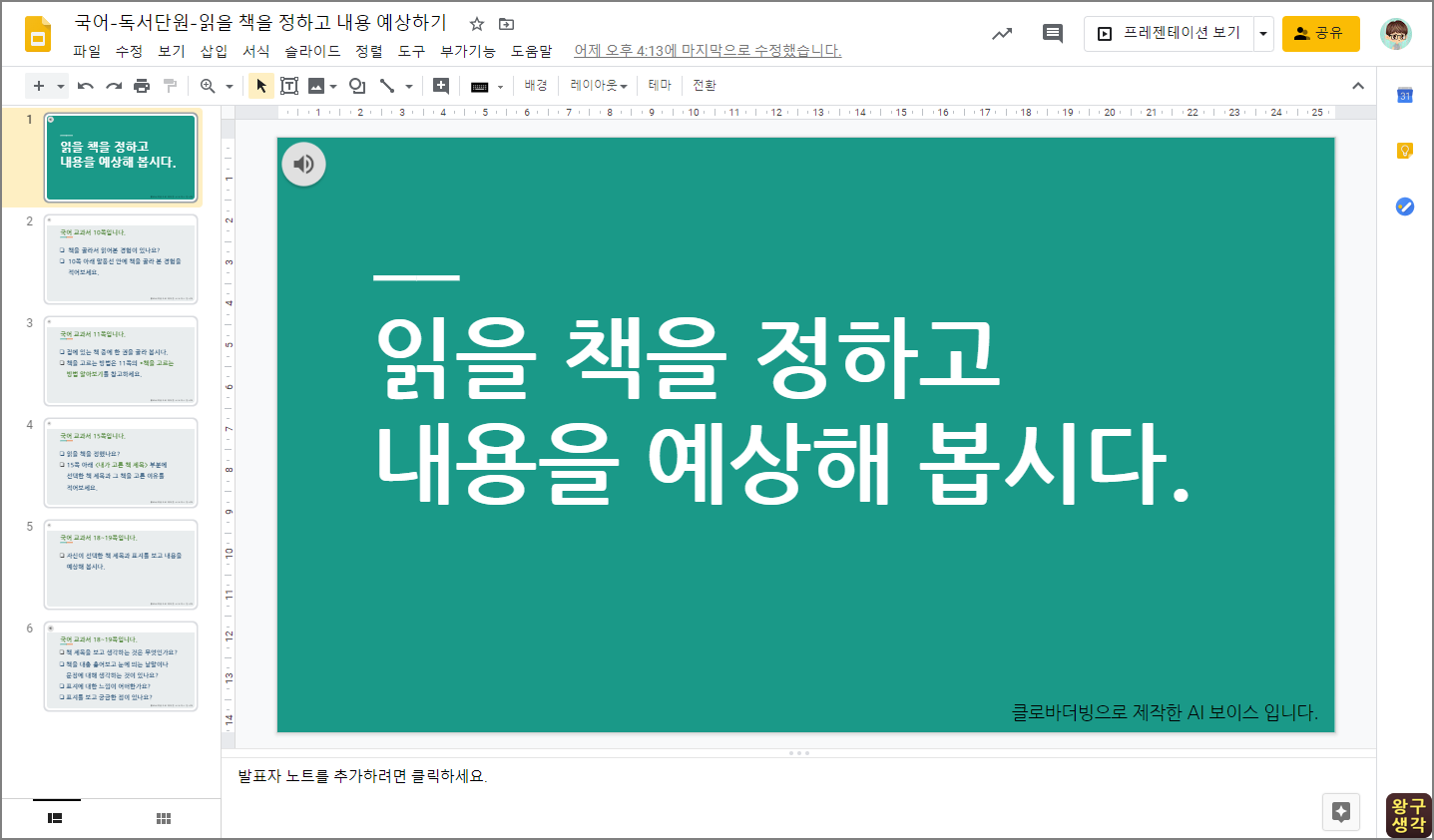Select the slide 1 thumbnail

point(121,158)
